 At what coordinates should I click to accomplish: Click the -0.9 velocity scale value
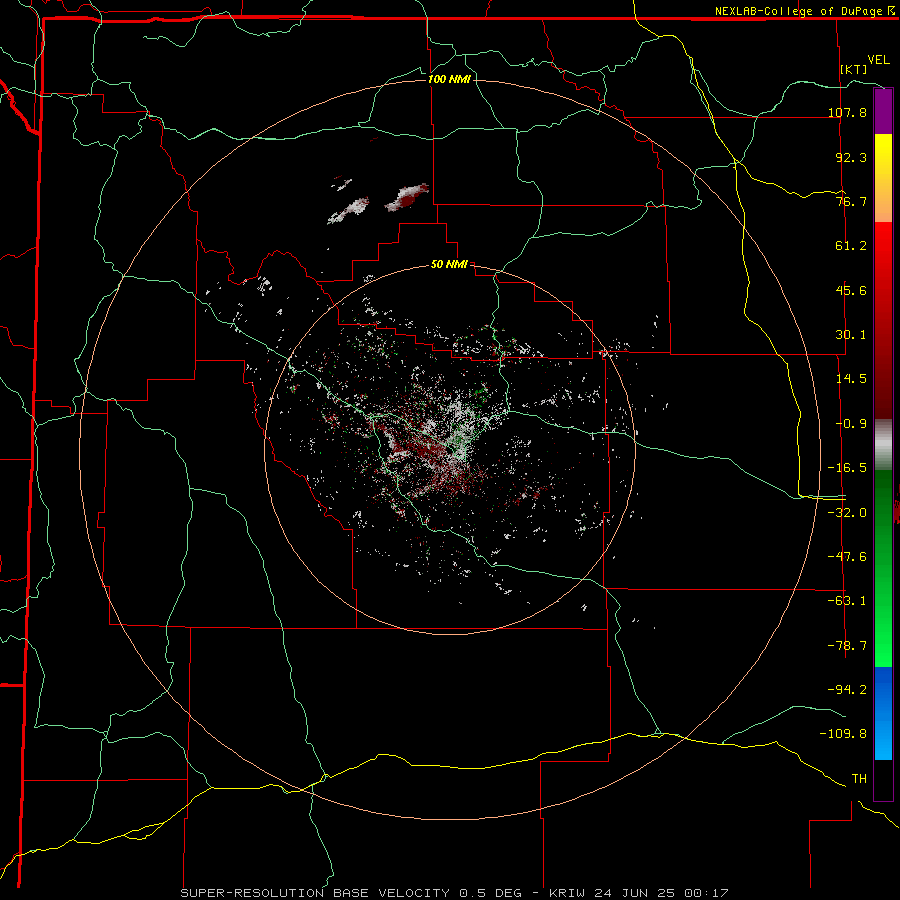[851, 424]
